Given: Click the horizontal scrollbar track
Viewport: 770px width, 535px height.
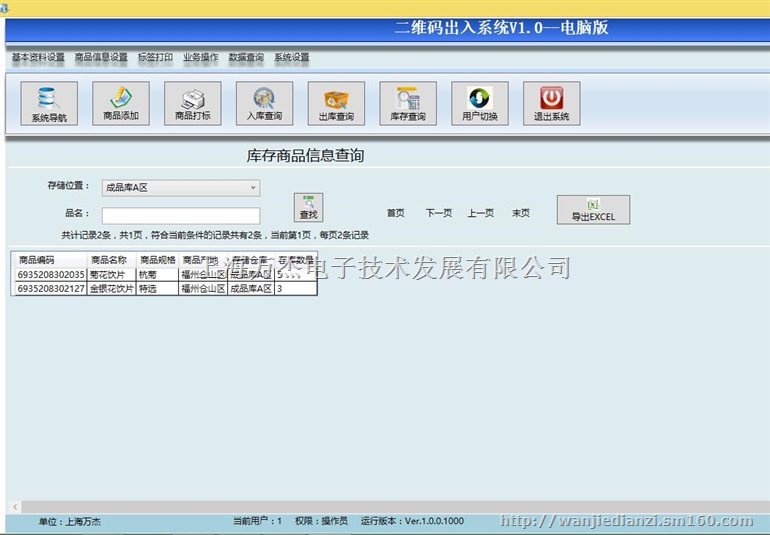Looking at the screenshot, I should tap(395, 507).
